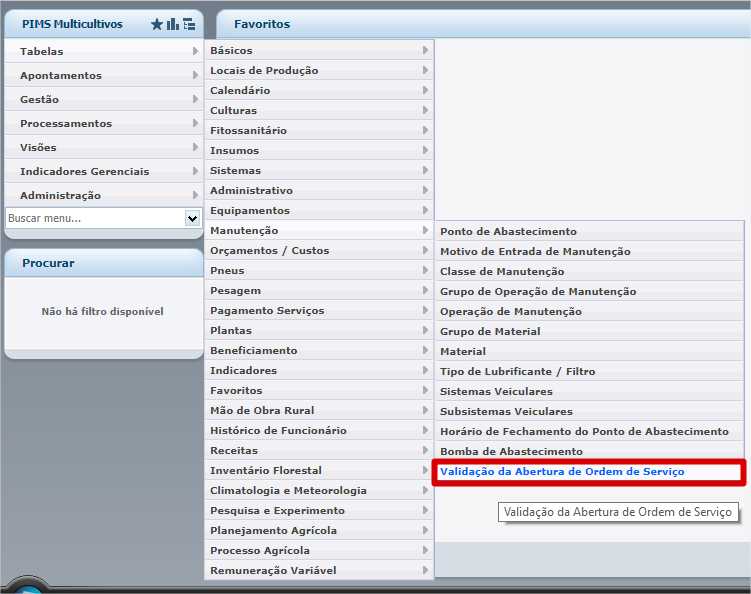
Task: Open Mão de Obra Rural submenu
Action: (x=319, y=411)
